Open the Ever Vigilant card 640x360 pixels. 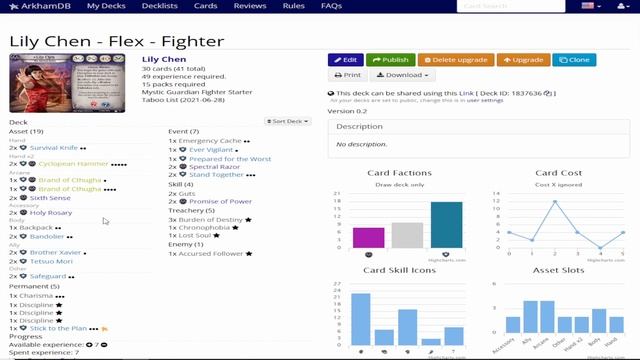click(x=211, y=150)
